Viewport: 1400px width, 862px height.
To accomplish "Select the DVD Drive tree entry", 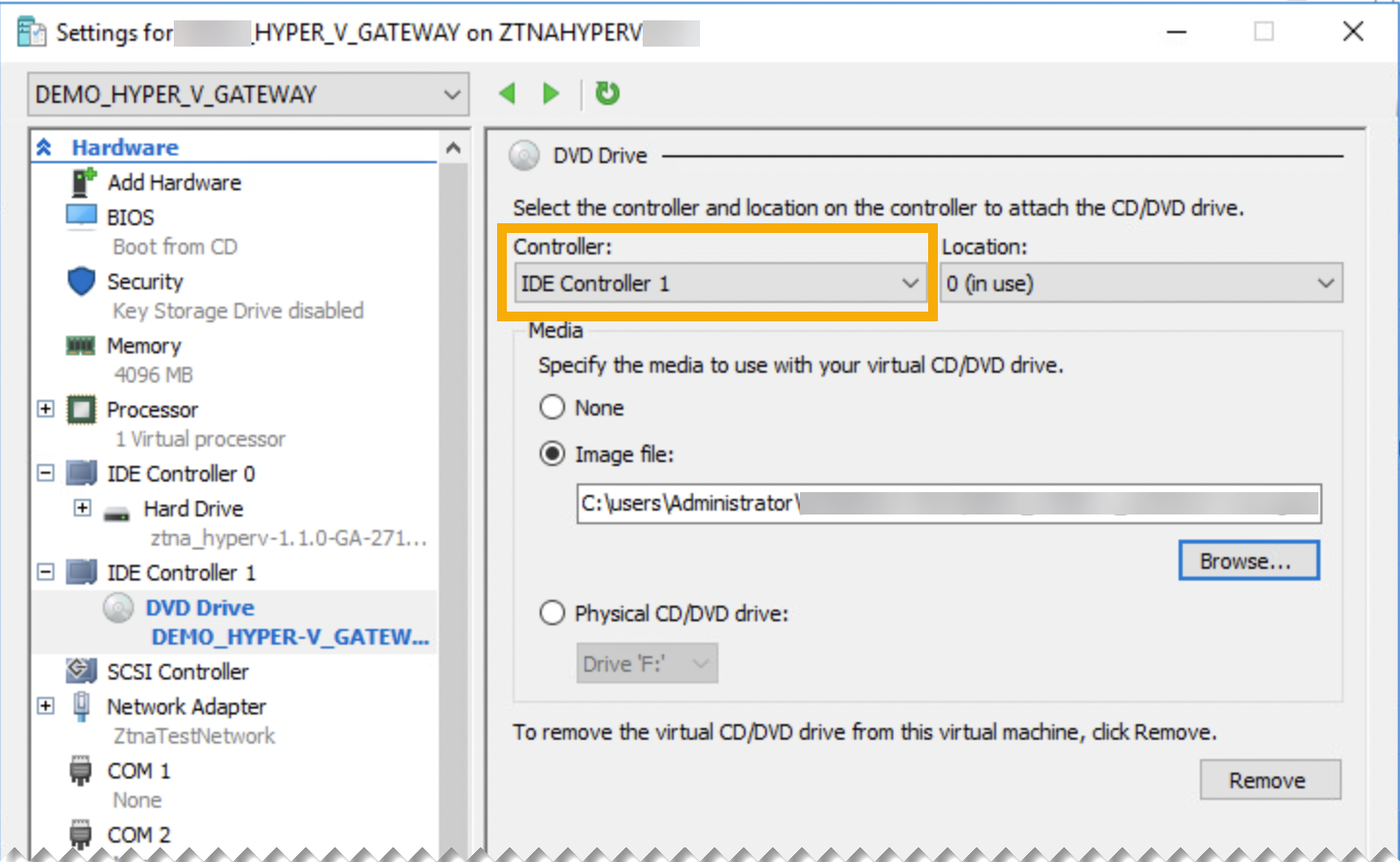I will click(200, 608).
